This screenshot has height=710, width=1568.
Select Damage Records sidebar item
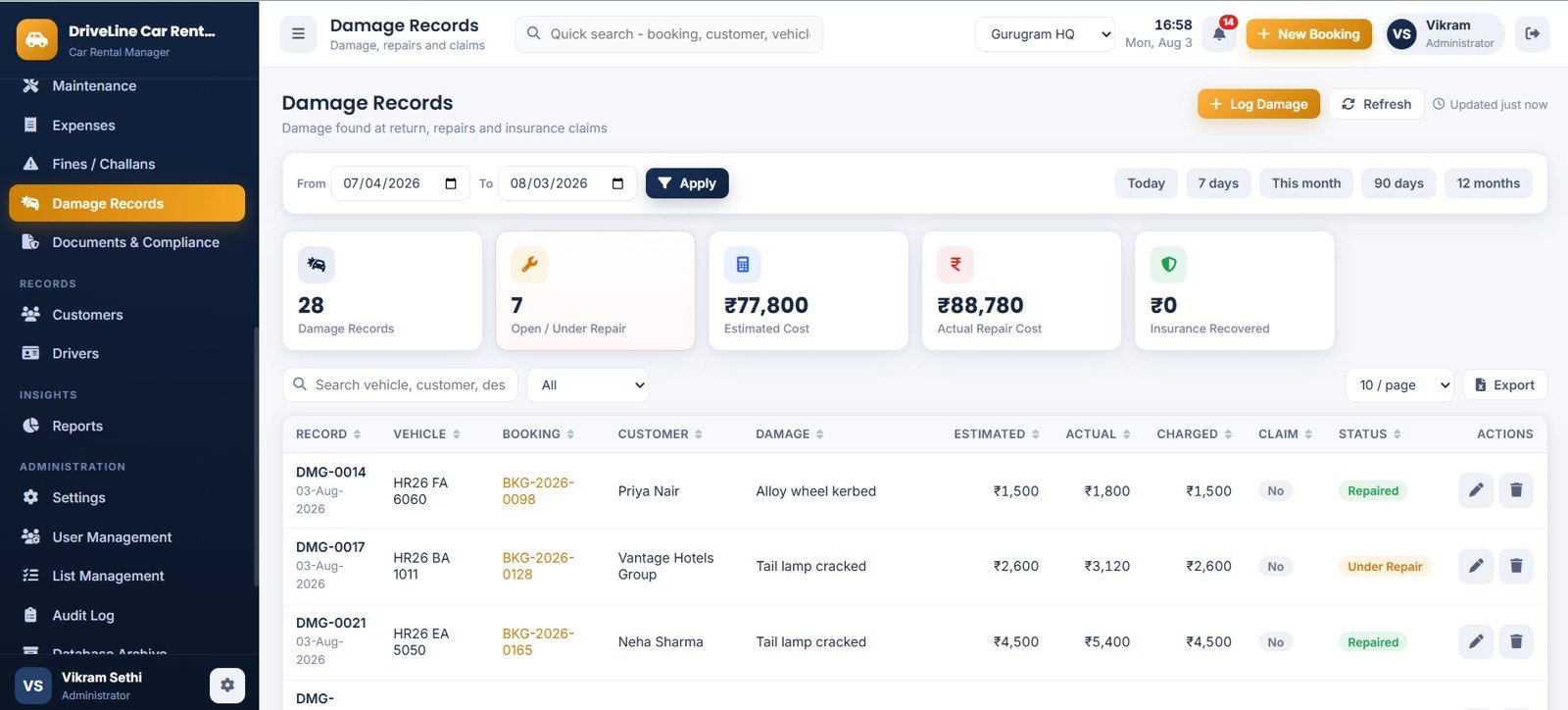(x=127, y=203)
